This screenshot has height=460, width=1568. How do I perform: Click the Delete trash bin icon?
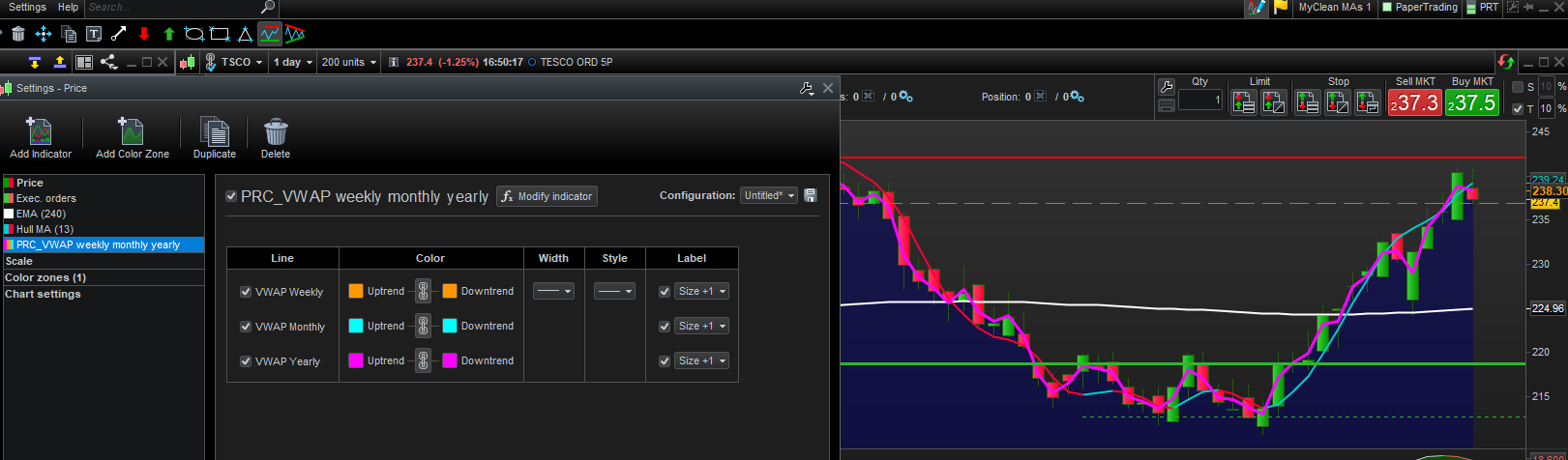click(x=275, y=137)
